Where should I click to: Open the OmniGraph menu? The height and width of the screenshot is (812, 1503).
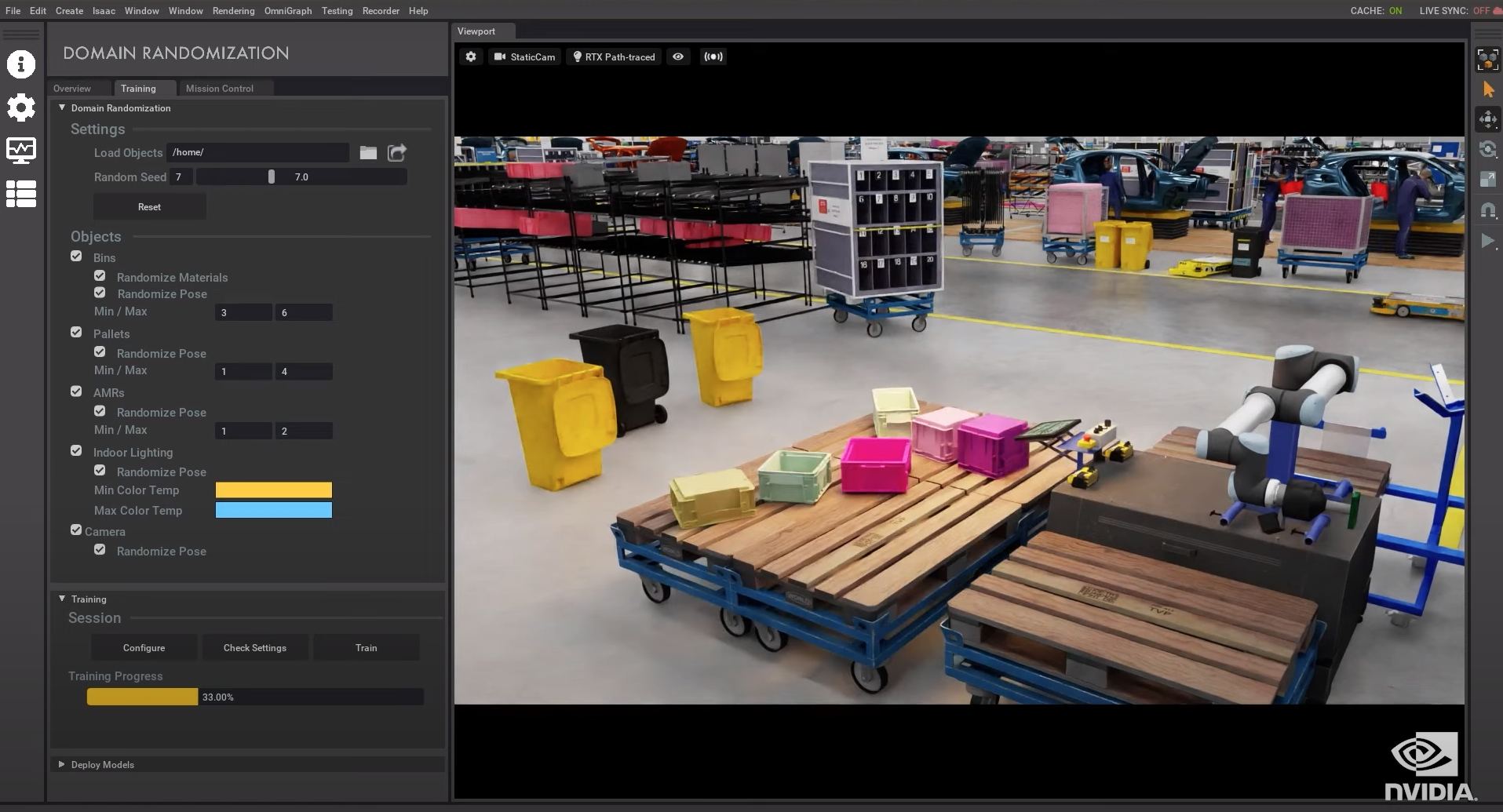click(x=288, y=11)
